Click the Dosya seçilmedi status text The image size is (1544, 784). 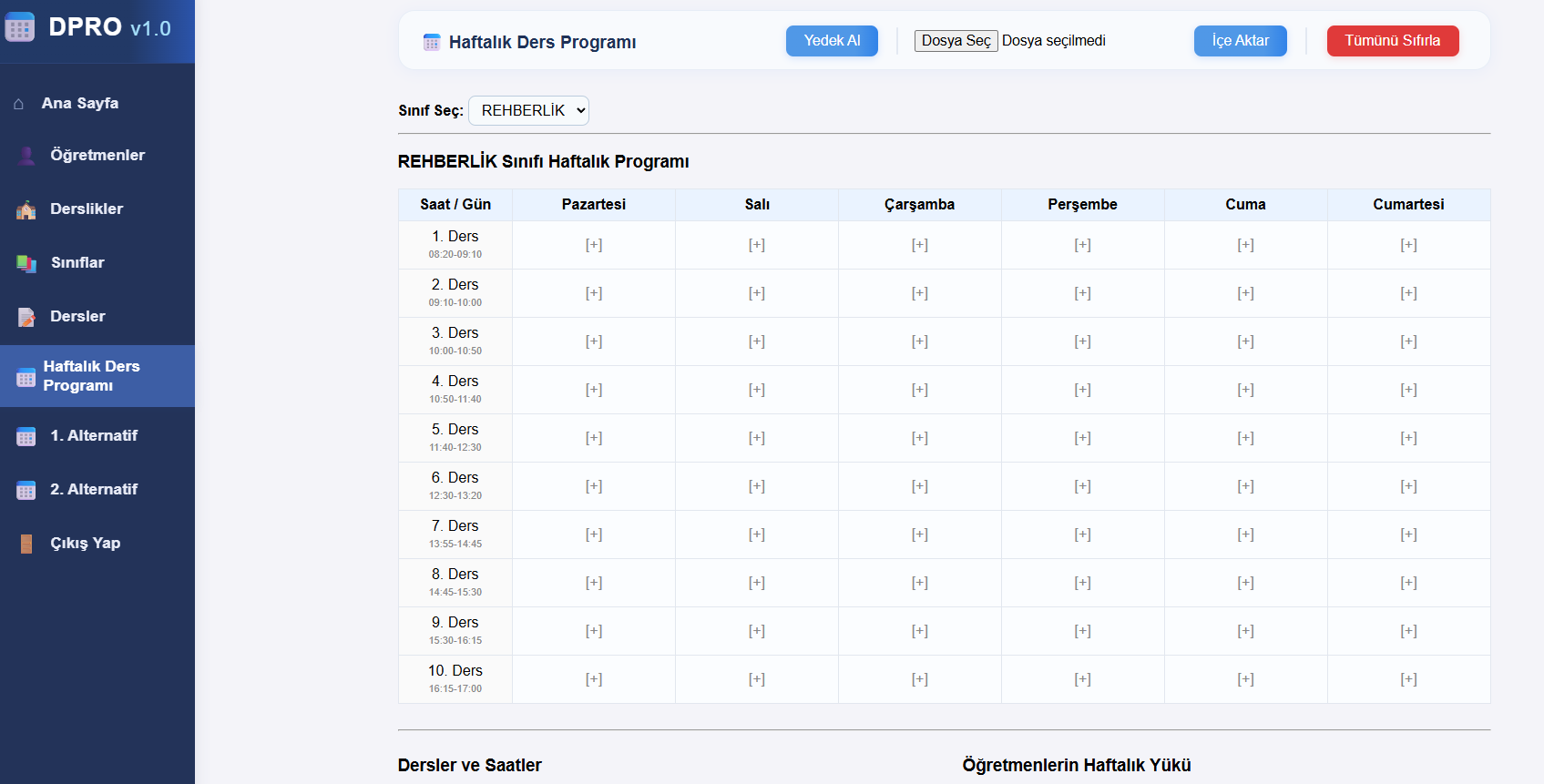tap(1054, 41)
